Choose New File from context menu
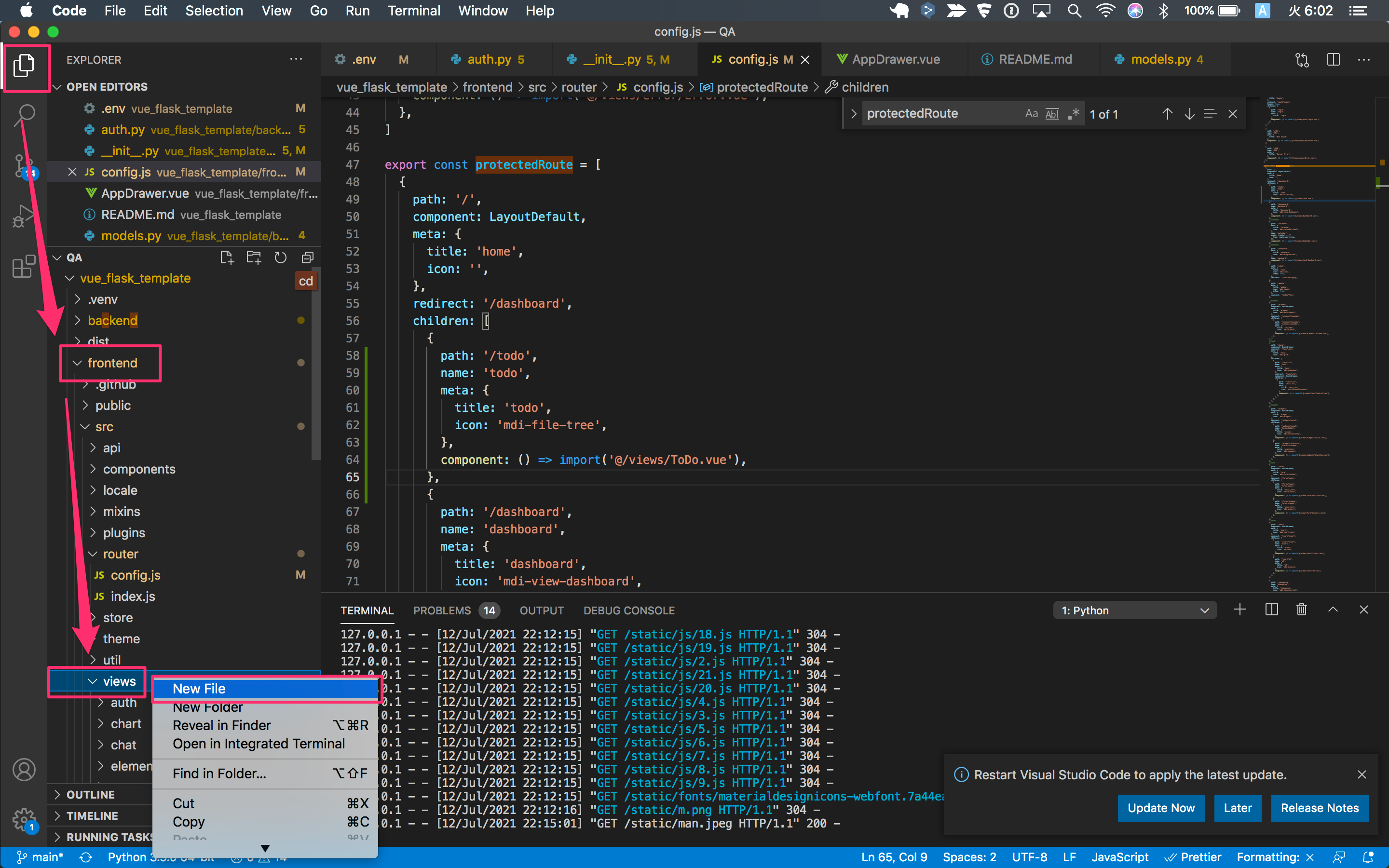The image size is (1389, 868). tap(199, 688)
